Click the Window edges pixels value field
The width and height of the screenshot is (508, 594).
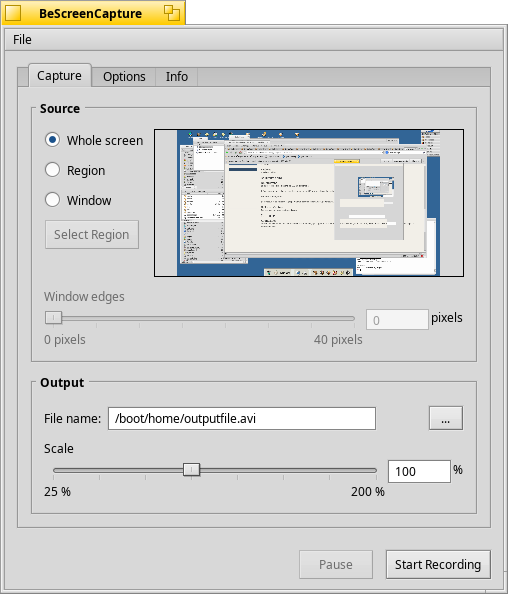coord(397,320)
